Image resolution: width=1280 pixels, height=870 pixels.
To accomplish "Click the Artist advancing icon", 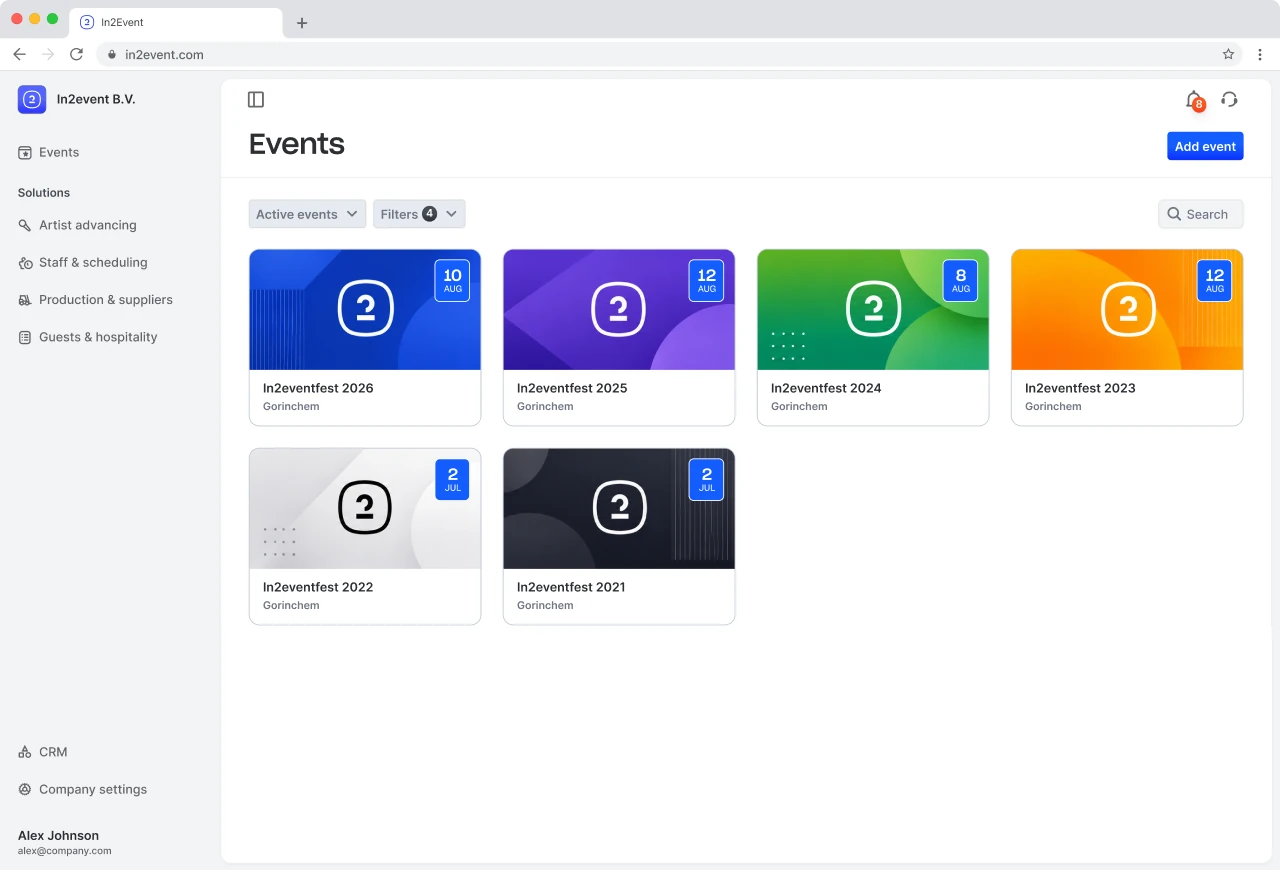I will (25, 226).
